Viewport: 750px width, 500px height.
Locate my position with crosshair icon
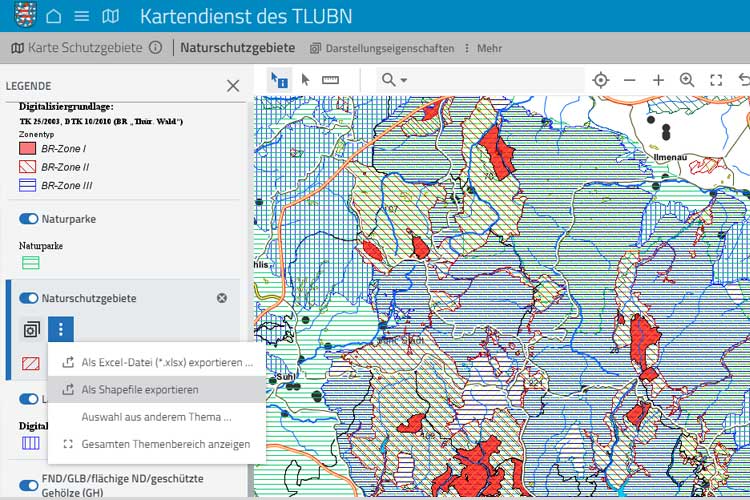click(x=600, y=80)
